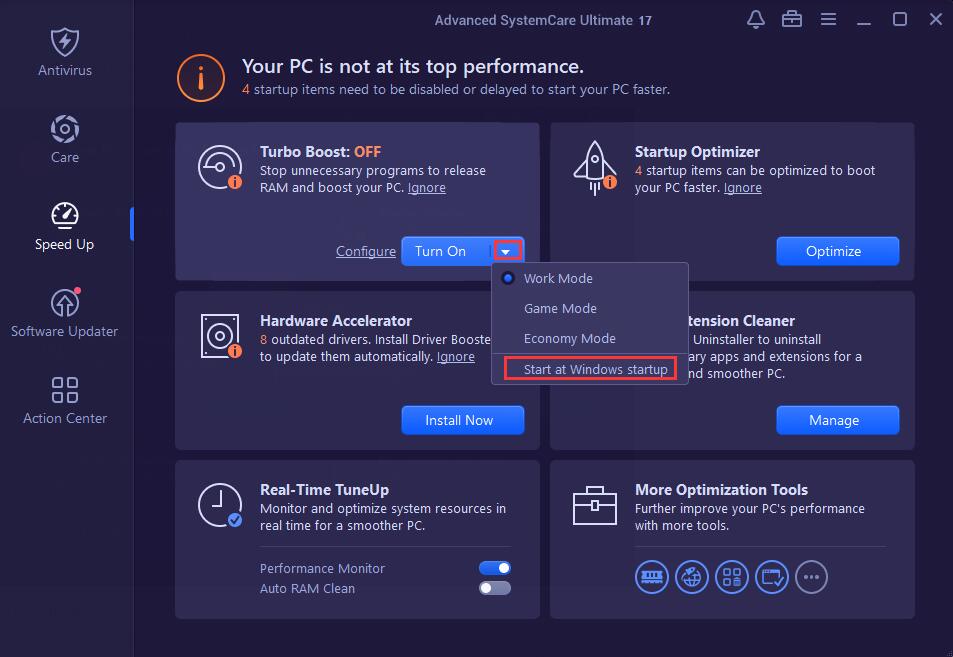Click the More Optimization Tools heading
The height and width of the screenshot is (657, 953).
[x=721, y=489]
